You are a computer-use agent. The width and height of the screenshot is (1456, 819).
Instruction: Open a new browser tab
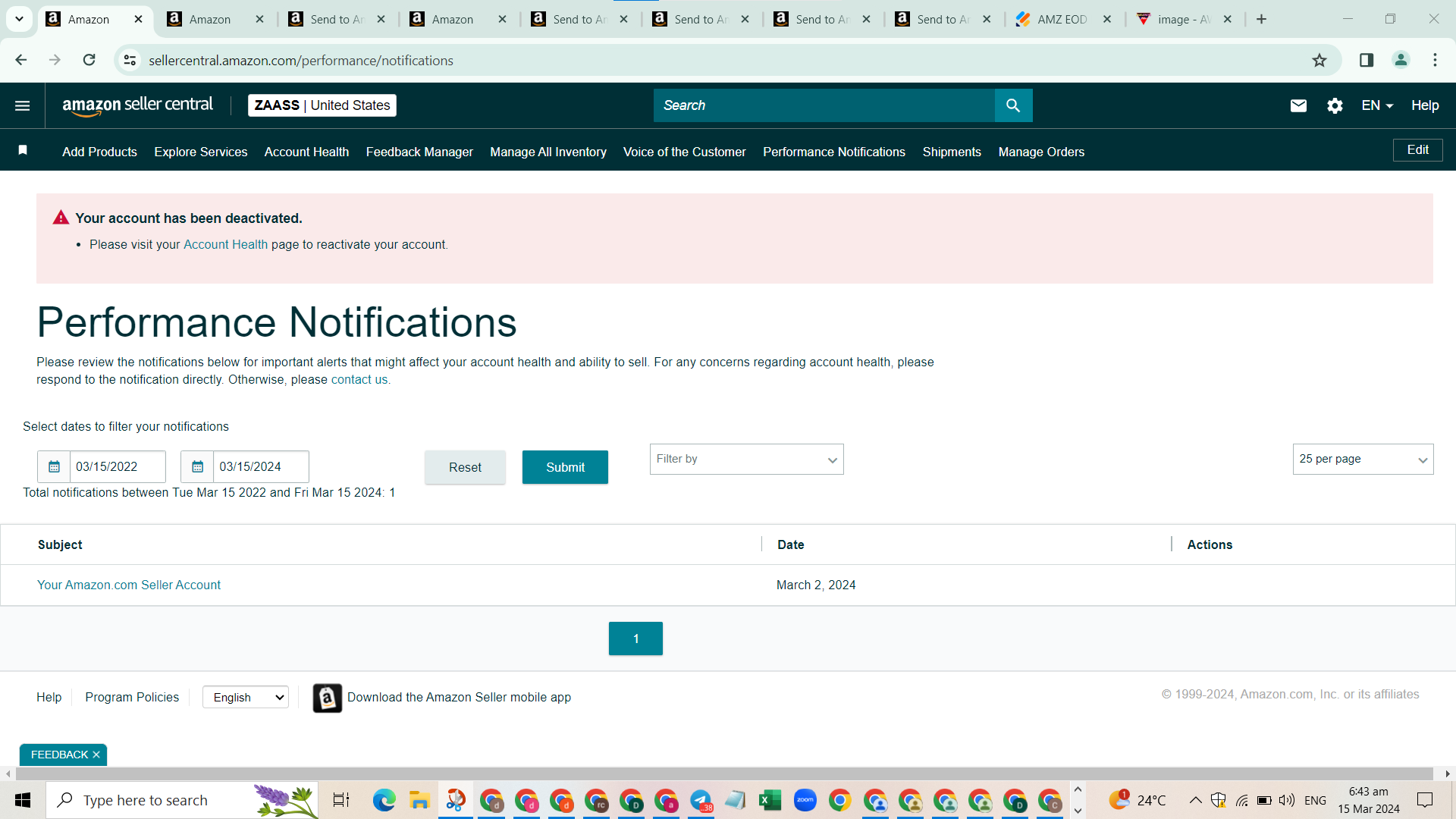1261,19
